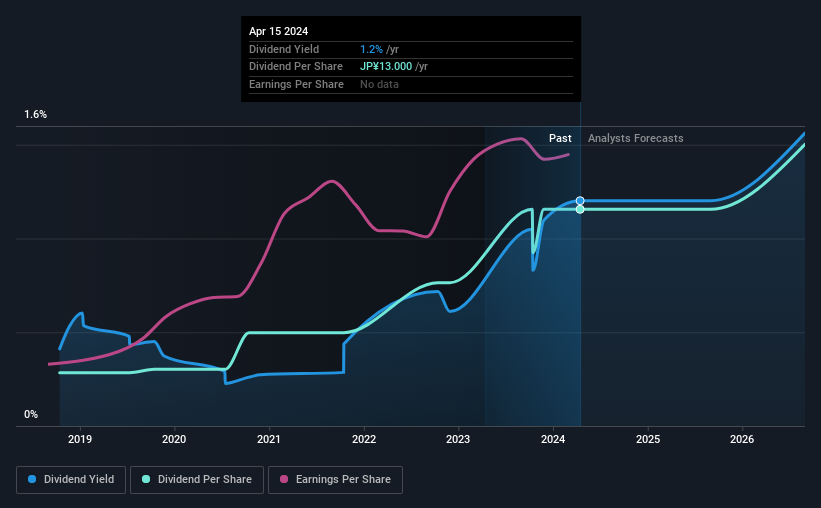The image size is (821, 508).
Task: Select the teal Dividend Per Share data point marker
Action: tap(580, 209)
